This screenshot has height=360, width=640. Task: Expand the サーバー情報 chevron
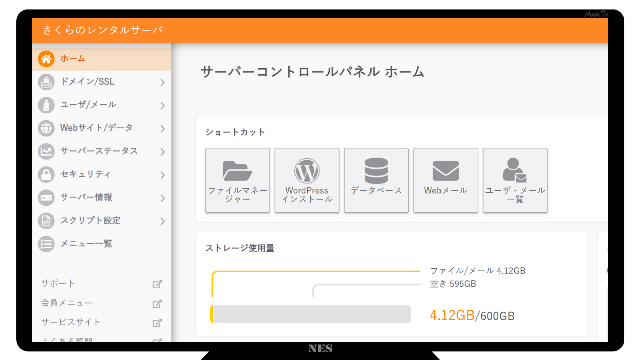pyautogui.click(x=162, y=198)
